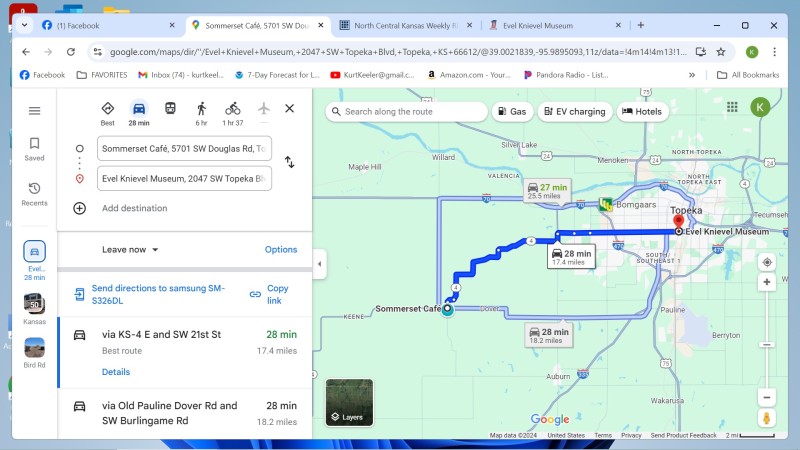The height and width of the screenshot is (450, 800).
Task: Click the 27 min alternate route label
Action: [547, 191]
